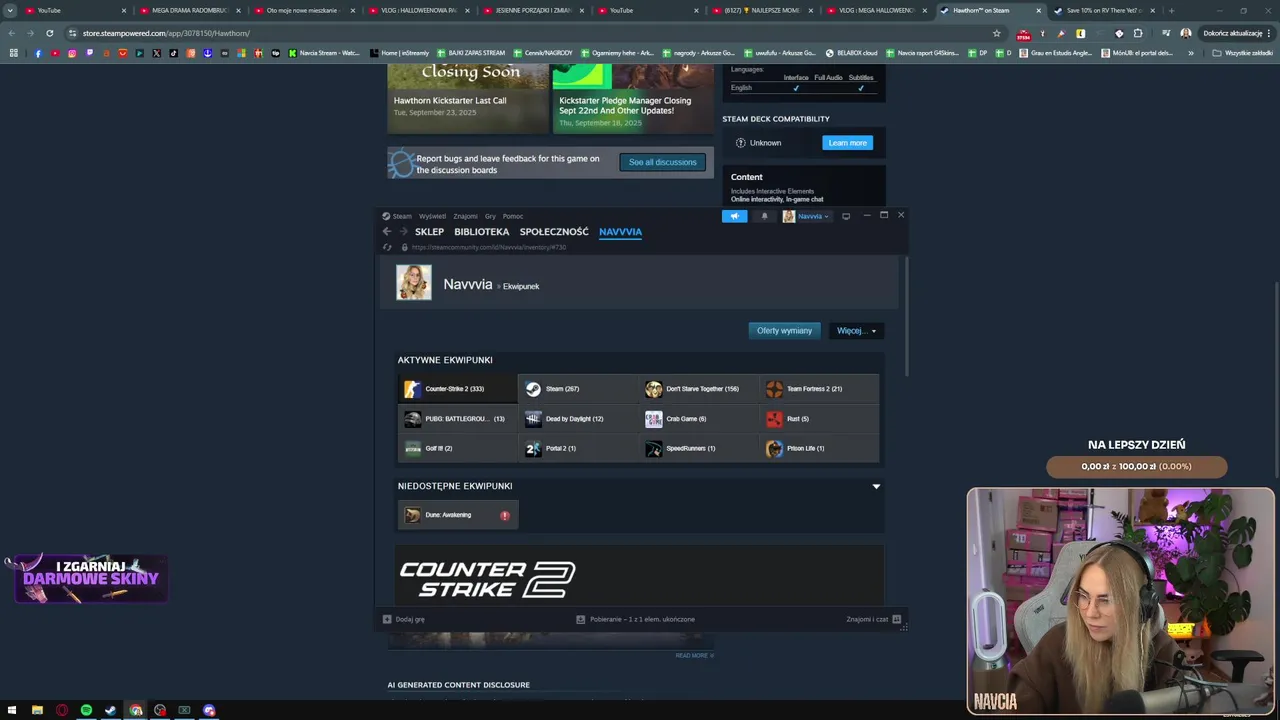Open Pomoc menu
The image size is (1280, 720).
(x=513, y=216)
